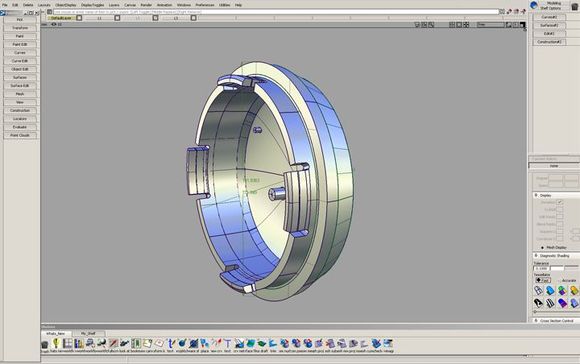Click the blue globe Modeling shelf icon

coord(534,5)
